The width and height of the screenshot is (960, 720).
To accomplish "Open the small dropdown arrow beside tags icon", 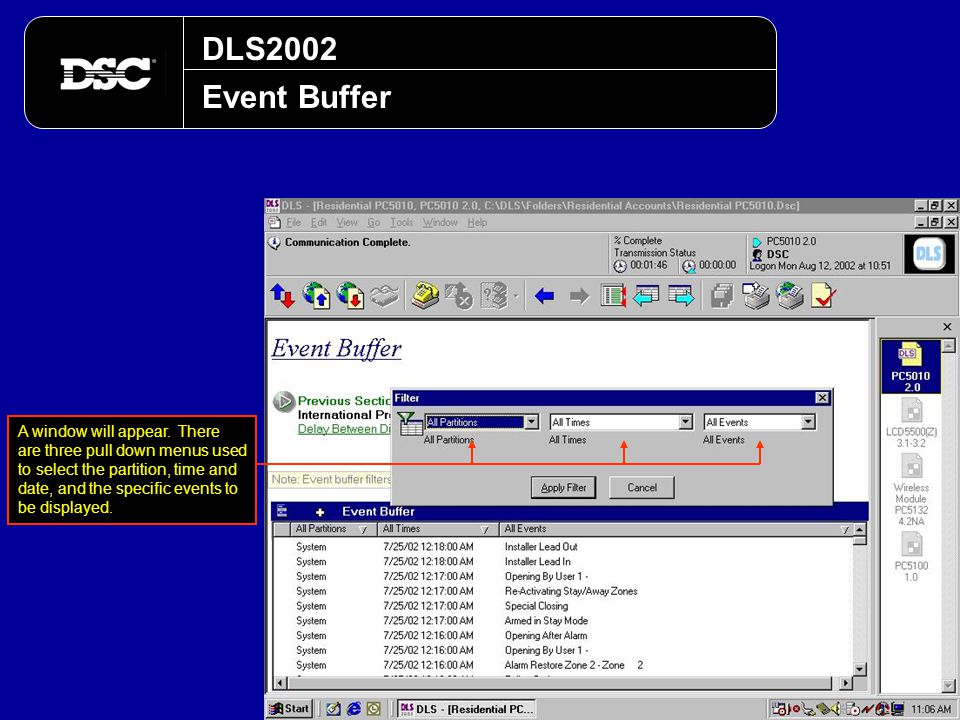I will 516,297.
